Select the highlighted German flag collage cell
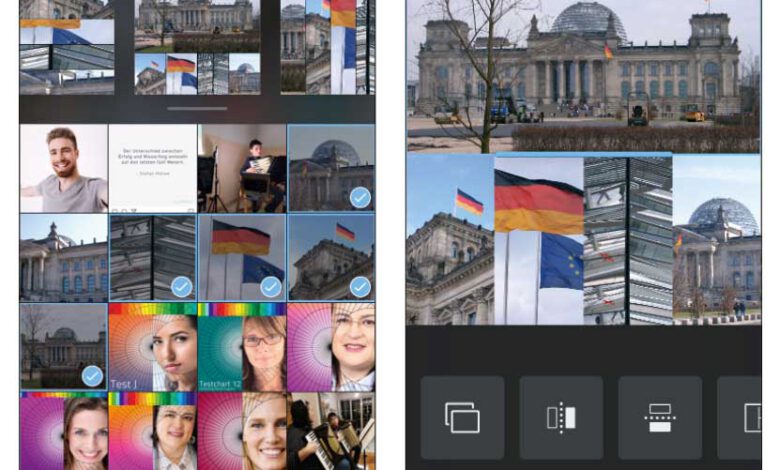 point(539,239)
